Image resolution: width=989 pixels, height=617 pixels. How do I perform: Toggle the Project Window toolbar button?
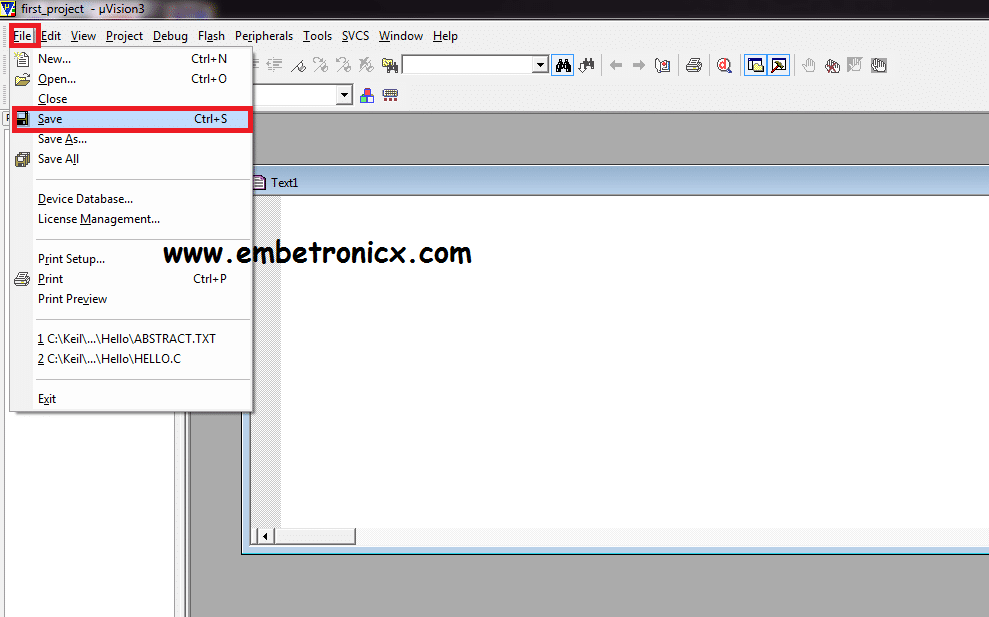point(755,65)
